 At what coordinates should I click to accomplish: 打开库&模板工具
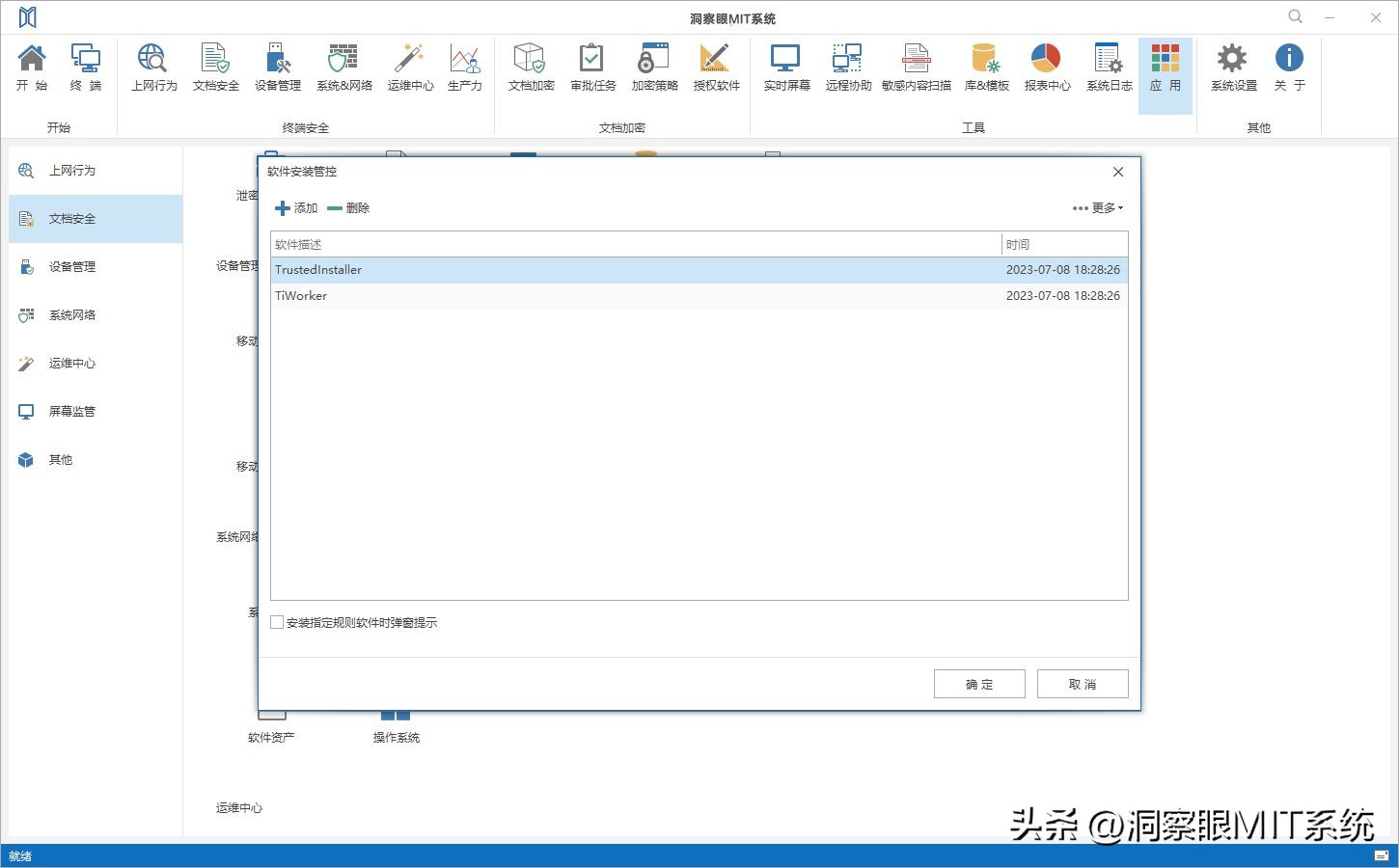click(985, 66)
